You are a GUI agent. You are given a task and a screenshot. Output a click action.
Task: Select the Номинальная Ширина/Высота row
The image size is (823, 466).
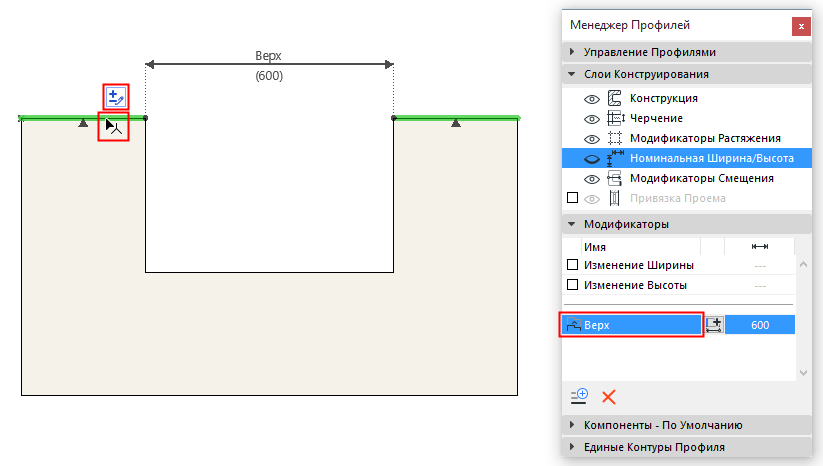coord(687,158)
